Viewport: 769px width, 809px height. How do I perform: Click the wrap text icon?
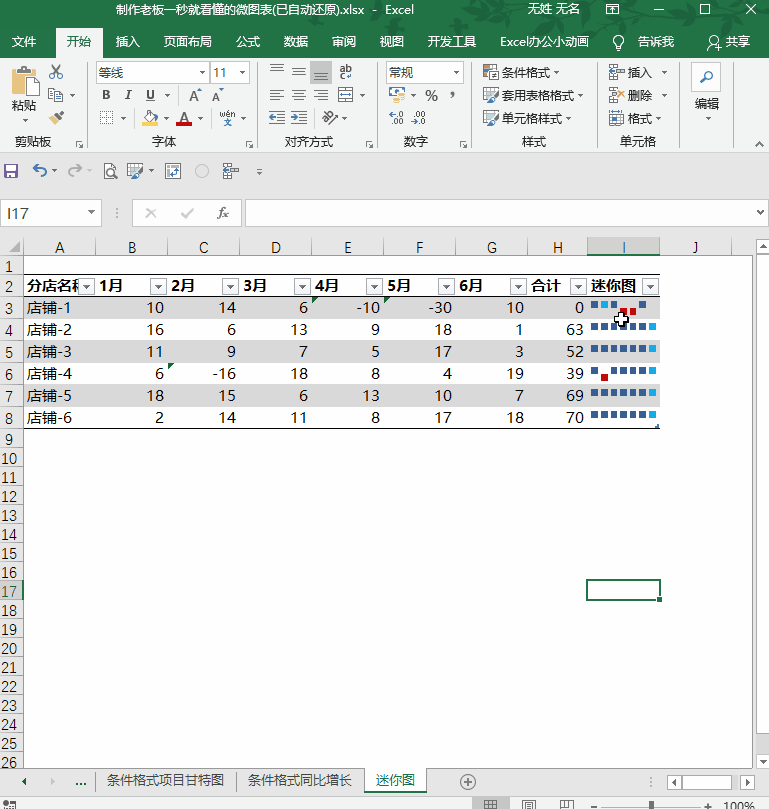pos(346,72)
